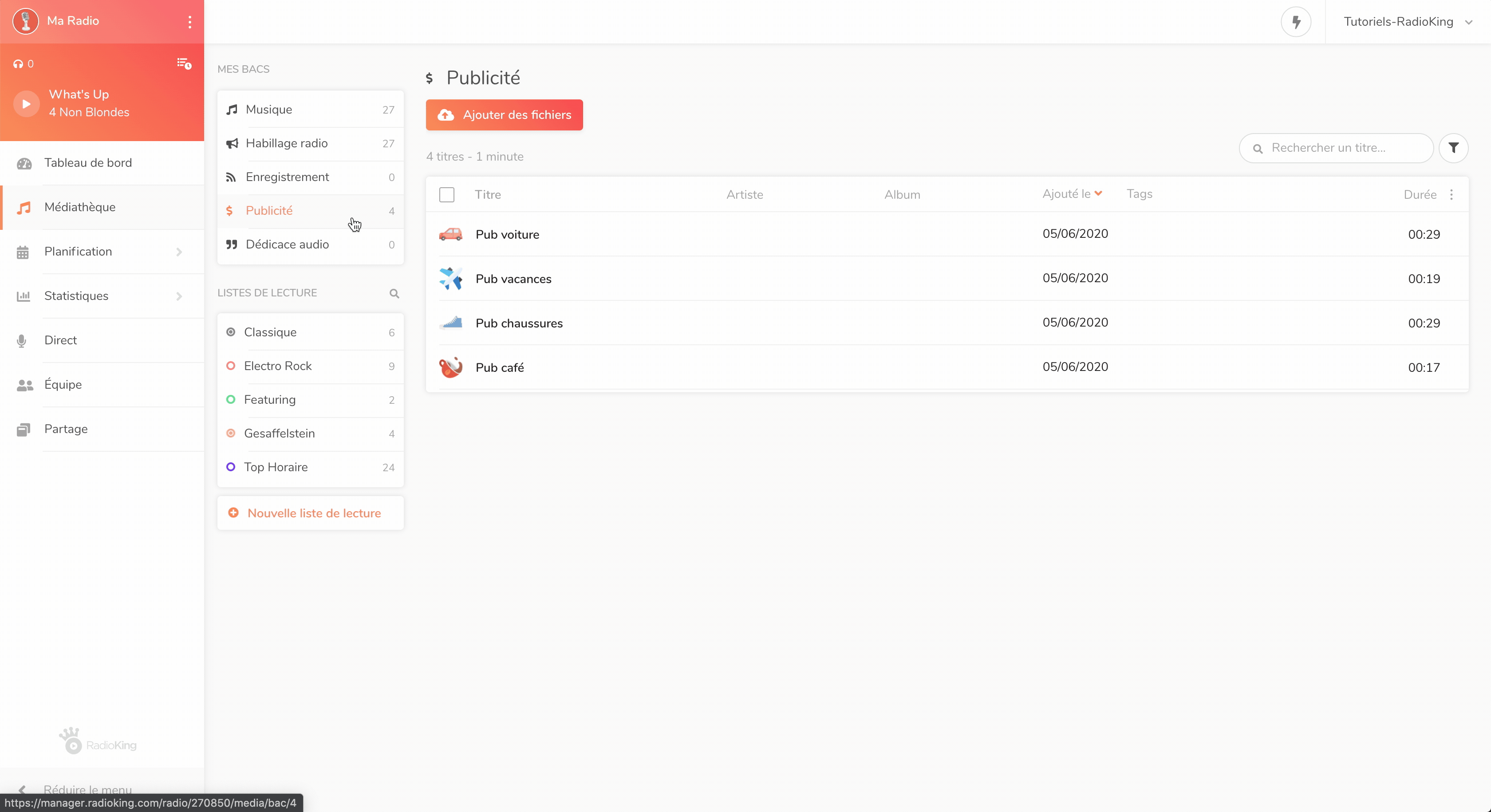Click the Pub voiture car thumbnail
This screenshot has height=812, width=1491.
pyautogui.click(x=450, y=234)
